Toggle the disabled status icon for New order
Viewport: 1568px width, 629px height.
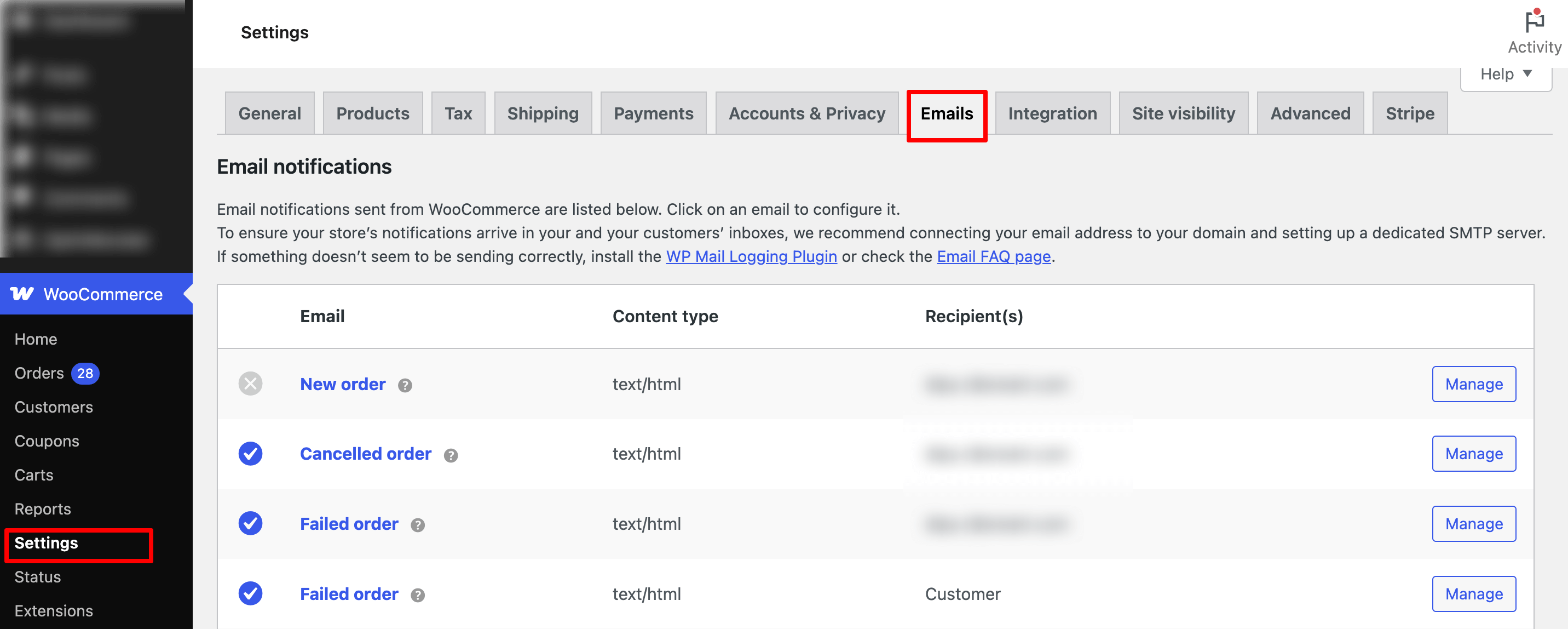coord(250,384)
